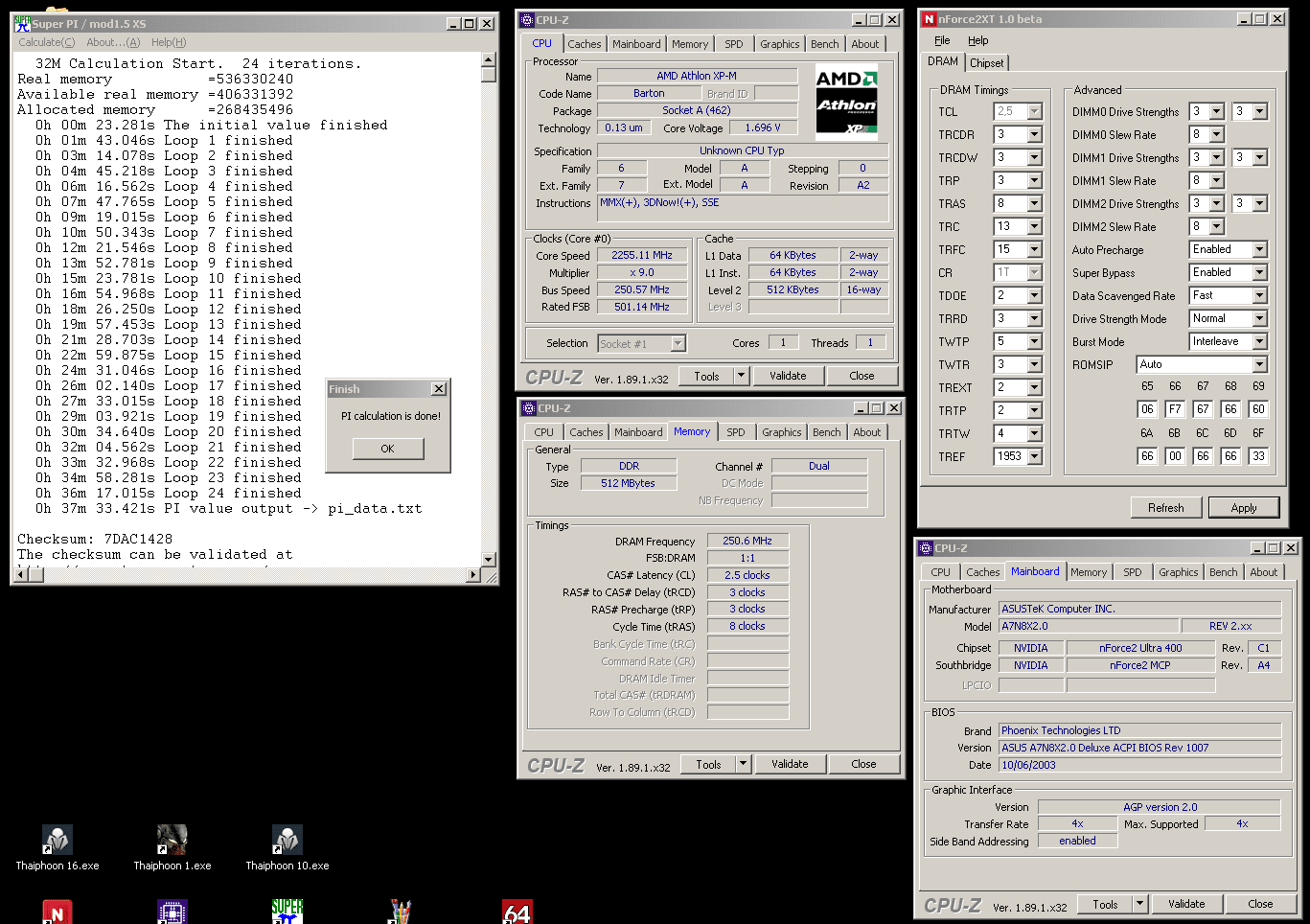Open Tools arrow in CPU-Z Memory window
This screenshot has width=1310, height=924.
(743, 764)
